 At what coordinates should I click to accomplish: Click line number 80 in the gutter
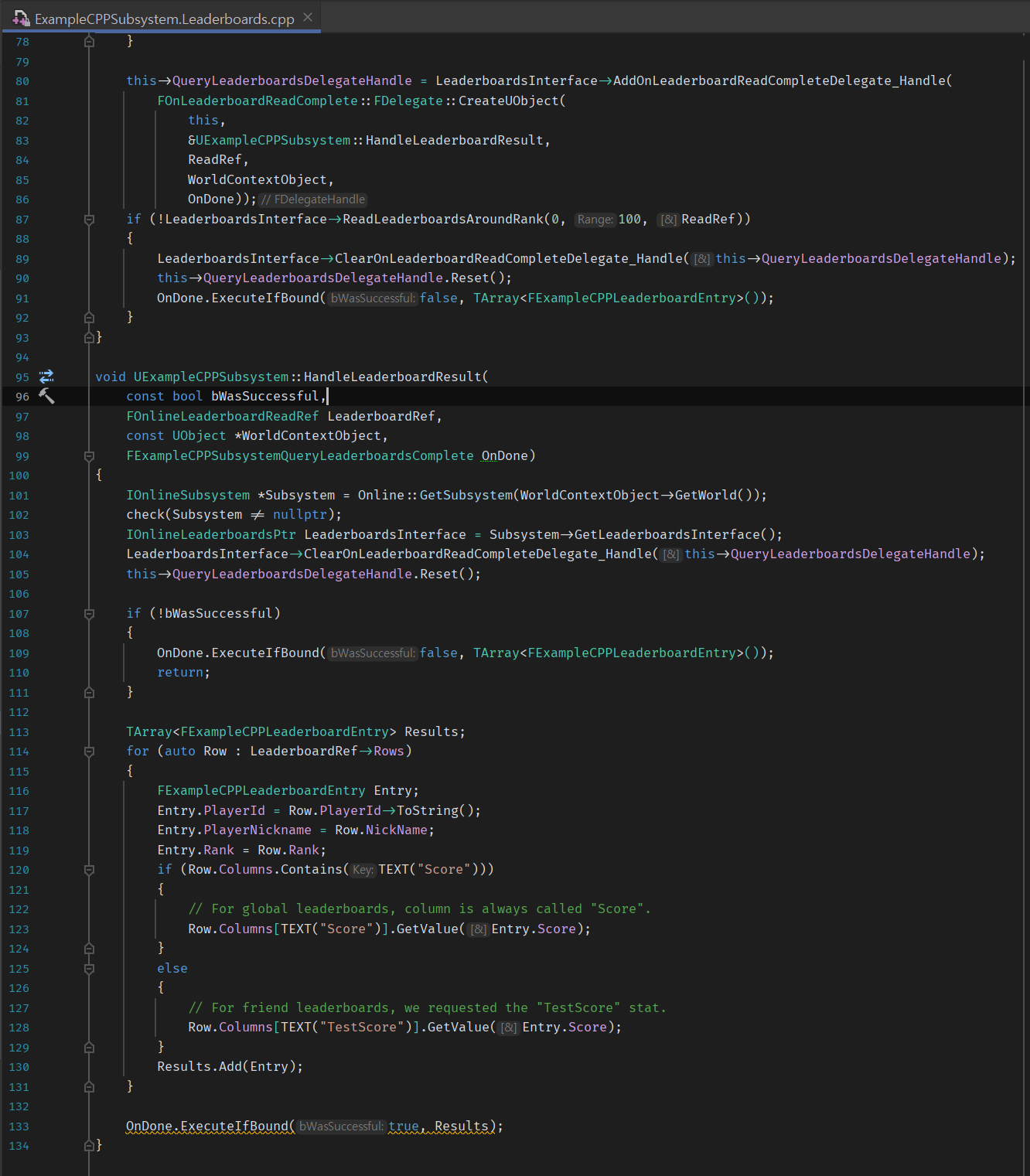pos(22,81)
